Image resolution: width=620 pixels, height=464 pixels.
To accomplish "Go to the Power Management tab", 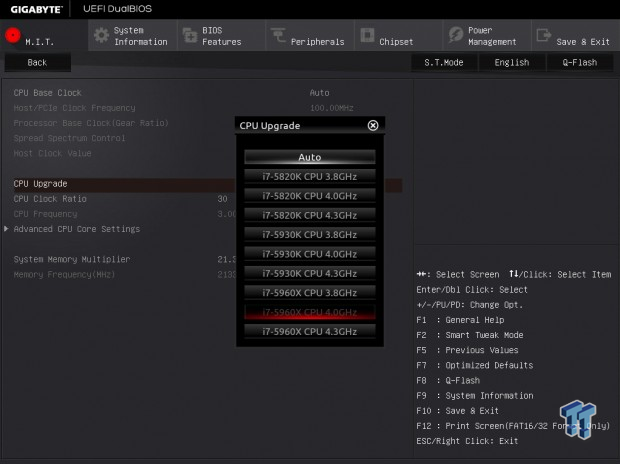I will pyautogui.click(x=487, y=36).
